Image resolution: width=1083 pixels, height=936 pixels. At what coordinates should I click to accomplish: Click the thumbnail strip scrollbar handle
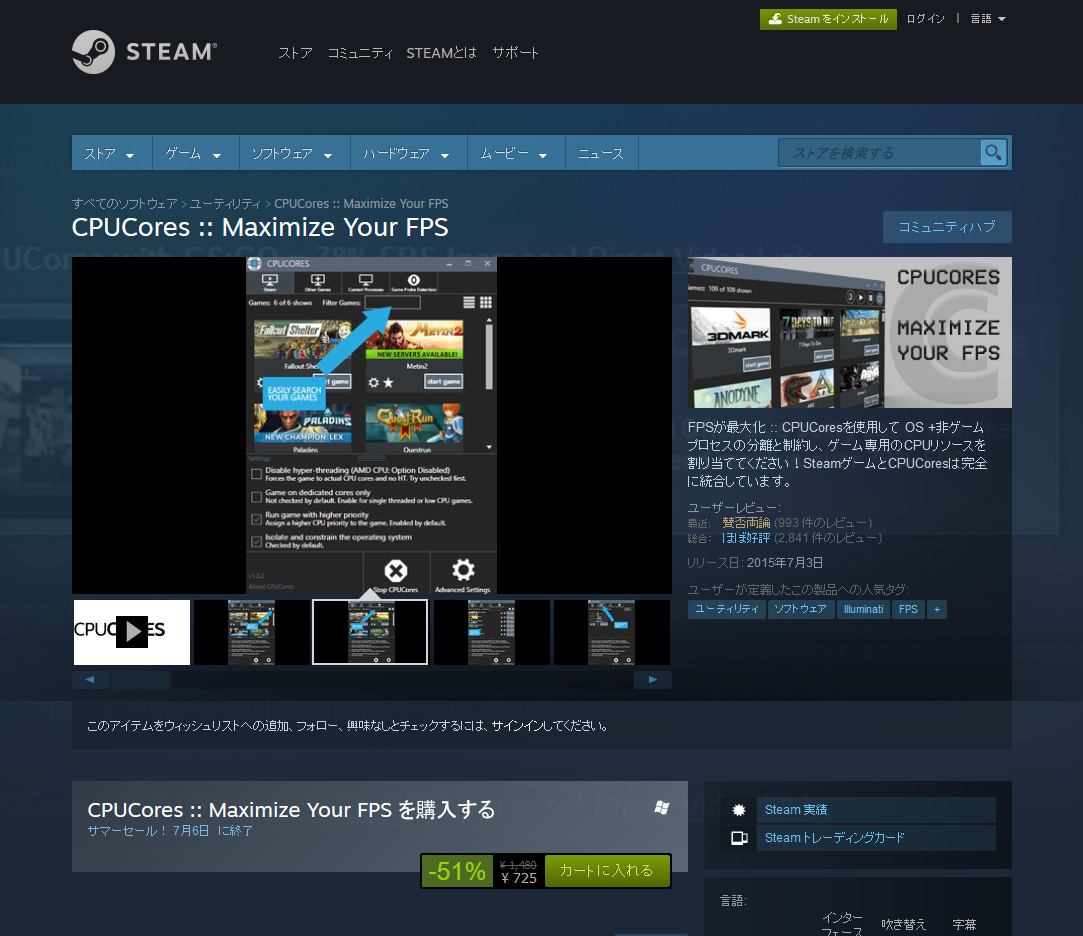(x=141, y=680)
